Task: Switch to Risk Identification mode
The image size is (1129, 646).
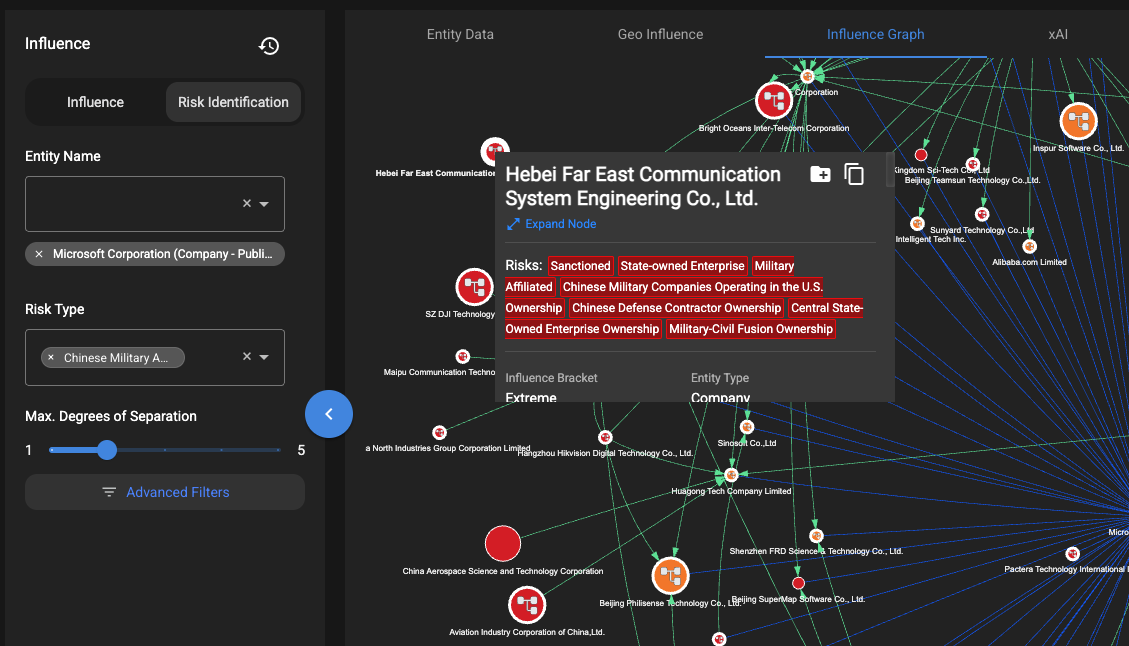Action: tap(233, 102)
